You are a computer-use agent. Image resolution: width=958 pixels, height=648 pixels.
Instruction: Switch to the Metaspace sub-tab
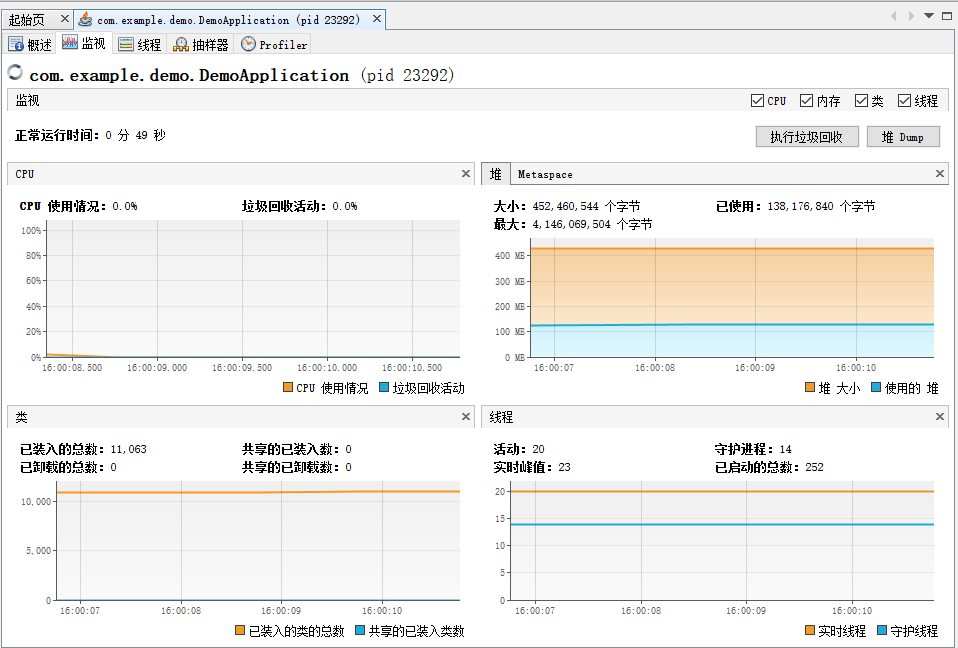click(x=545, y=175)
